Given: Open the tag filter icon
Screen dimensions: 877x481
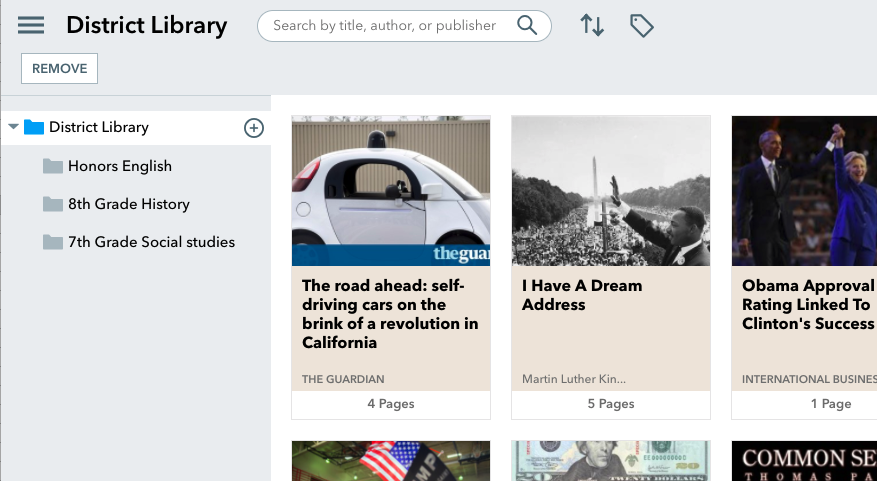Looking at the screenshot, I should [642, 26].
